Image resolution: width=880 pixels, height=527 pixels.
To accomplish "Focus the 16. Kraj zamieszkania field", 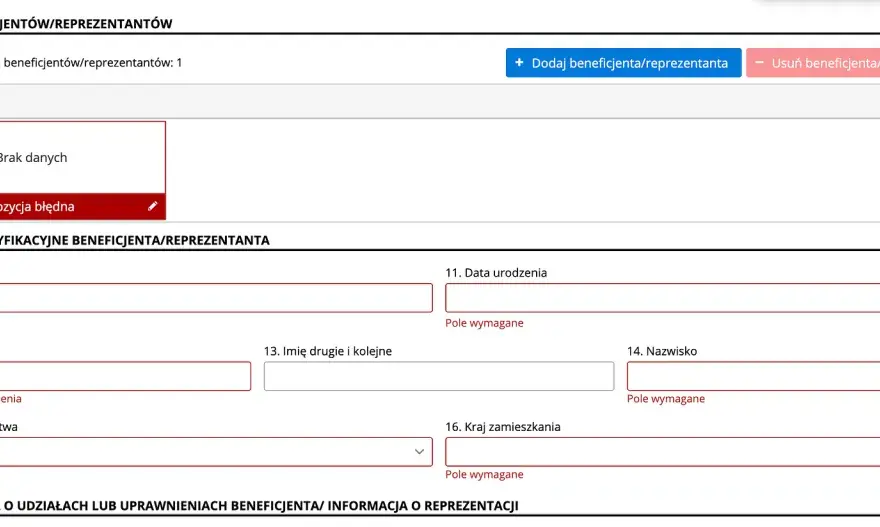I will pos(663,452).
